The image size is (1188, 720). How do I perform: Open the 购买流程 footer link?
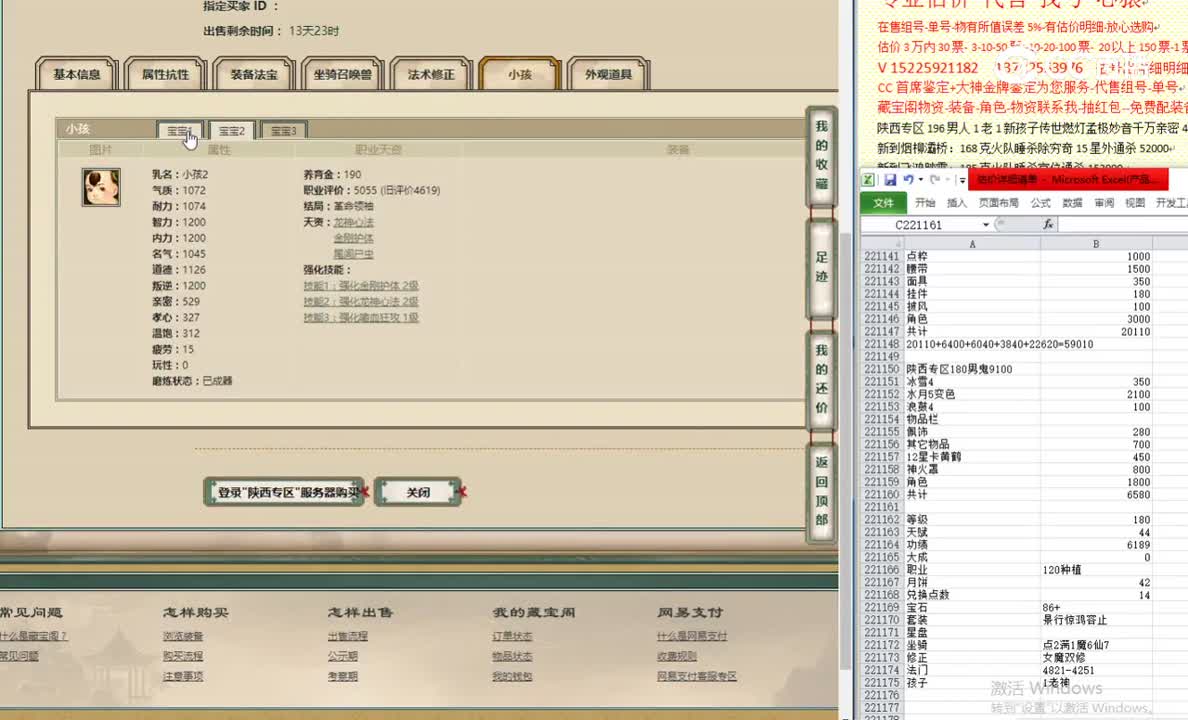coord(183,656)
